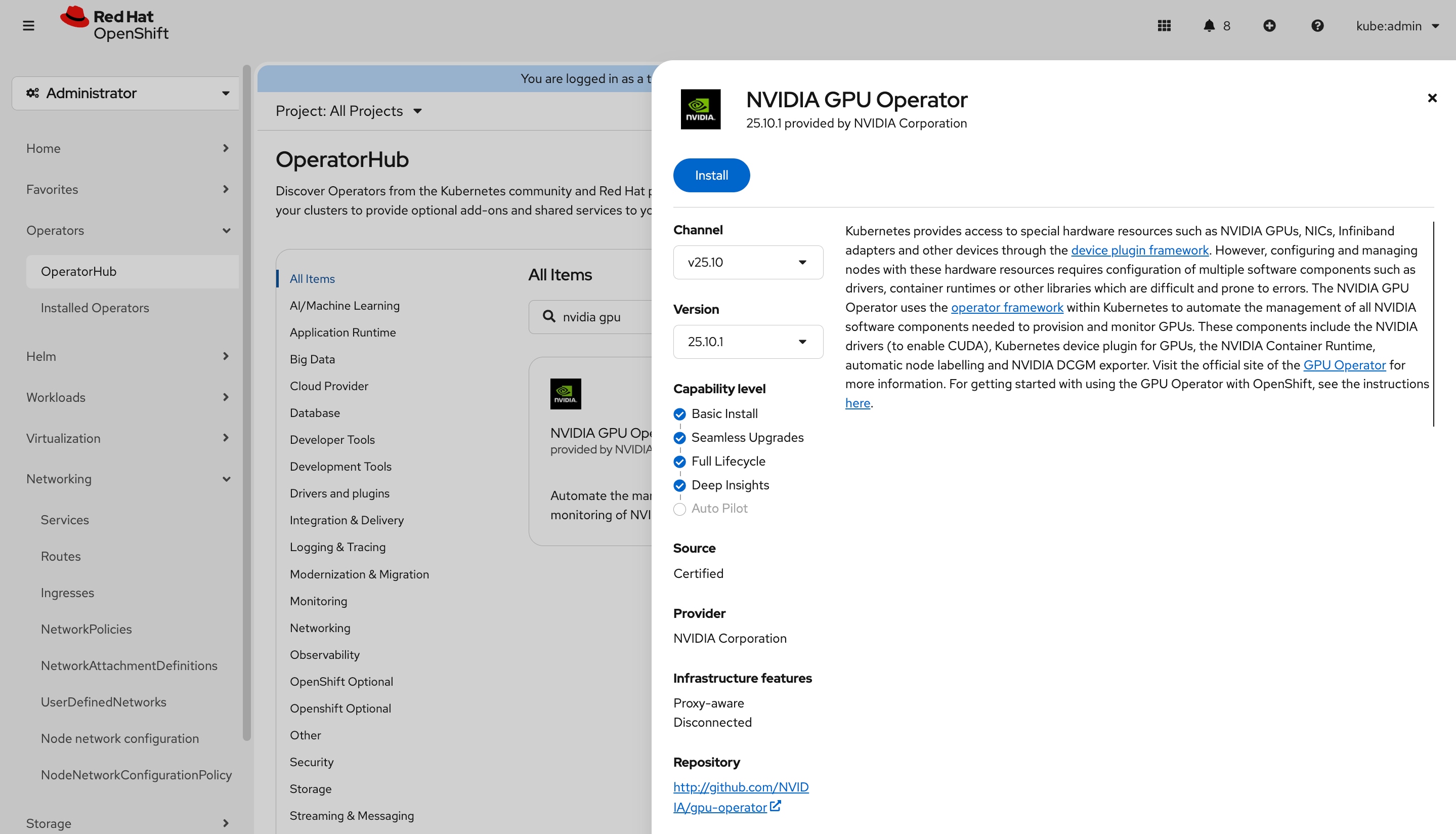
Task: Click the Install button
Action: [711, 175]
